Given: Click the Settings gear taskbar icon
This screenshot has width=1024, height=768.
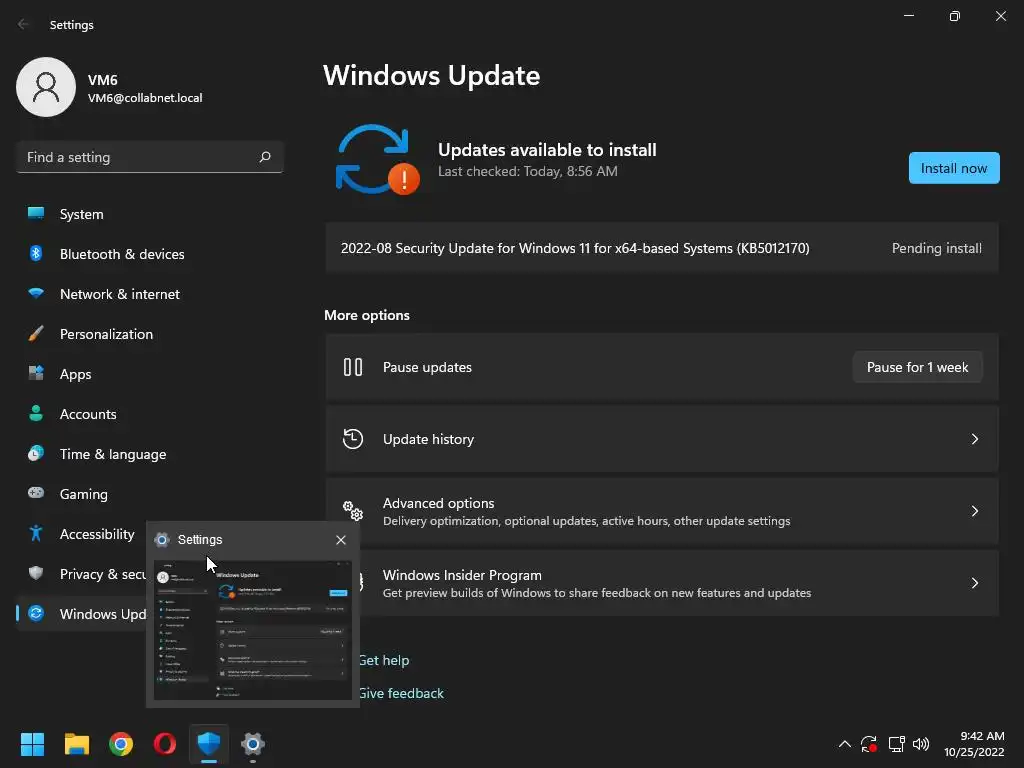Looking at the screenshot, I should pos(253,743).
